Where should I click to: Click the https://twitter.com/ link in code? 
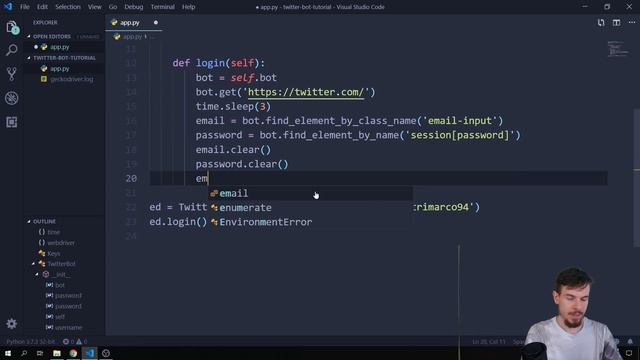pos(306,92)
